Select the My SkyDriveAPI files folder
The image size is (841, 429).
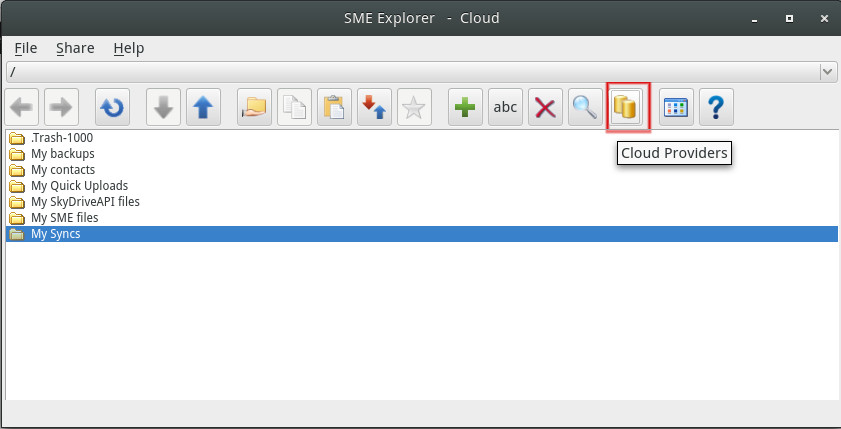click(422, 202)
